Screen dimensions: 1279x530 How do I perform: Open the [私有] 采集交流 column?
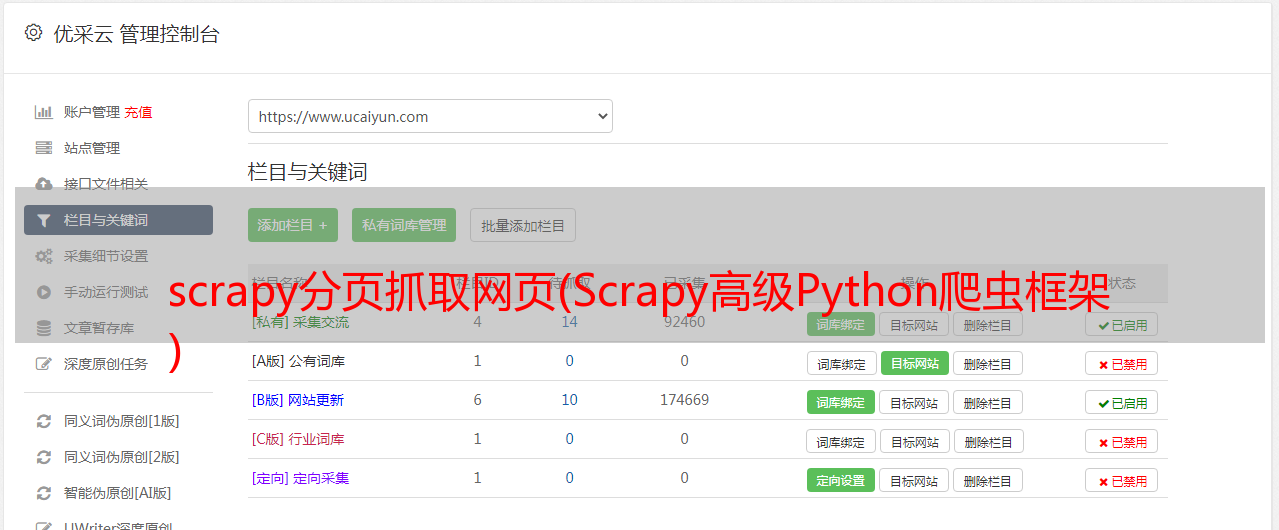300,322
